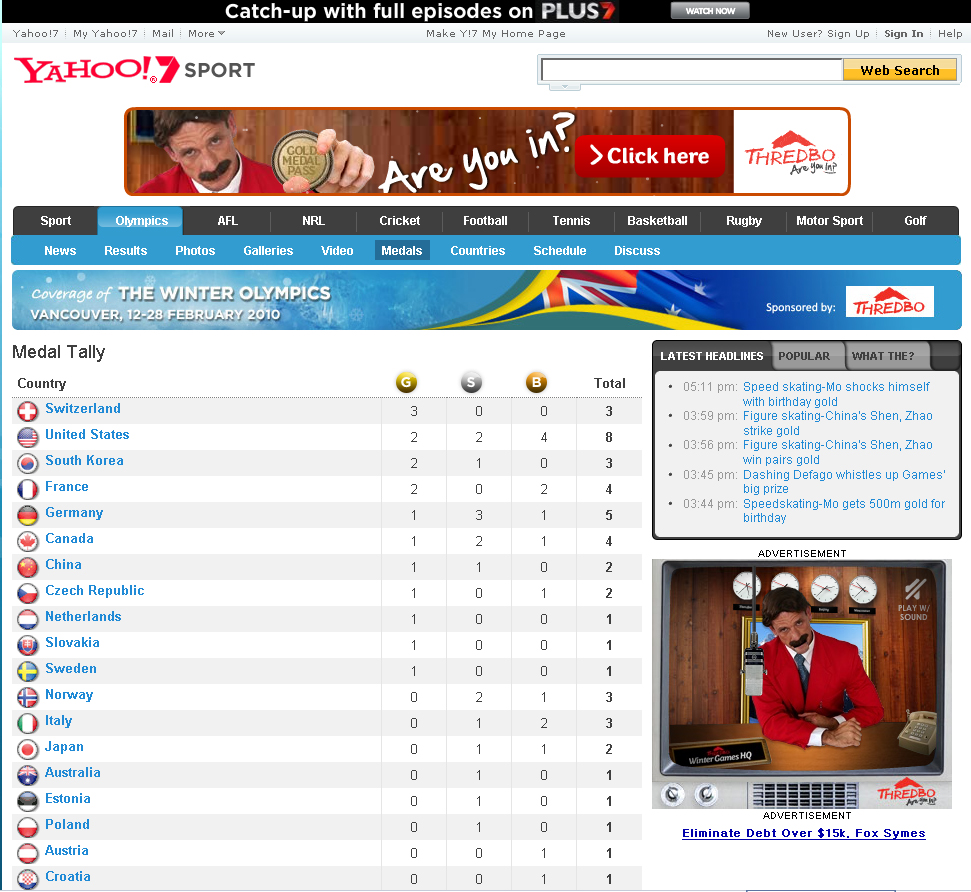Screen dimensions: 971x892
Task: Open the United States country link
Action: pyautogui.click(x=87, y=435)
